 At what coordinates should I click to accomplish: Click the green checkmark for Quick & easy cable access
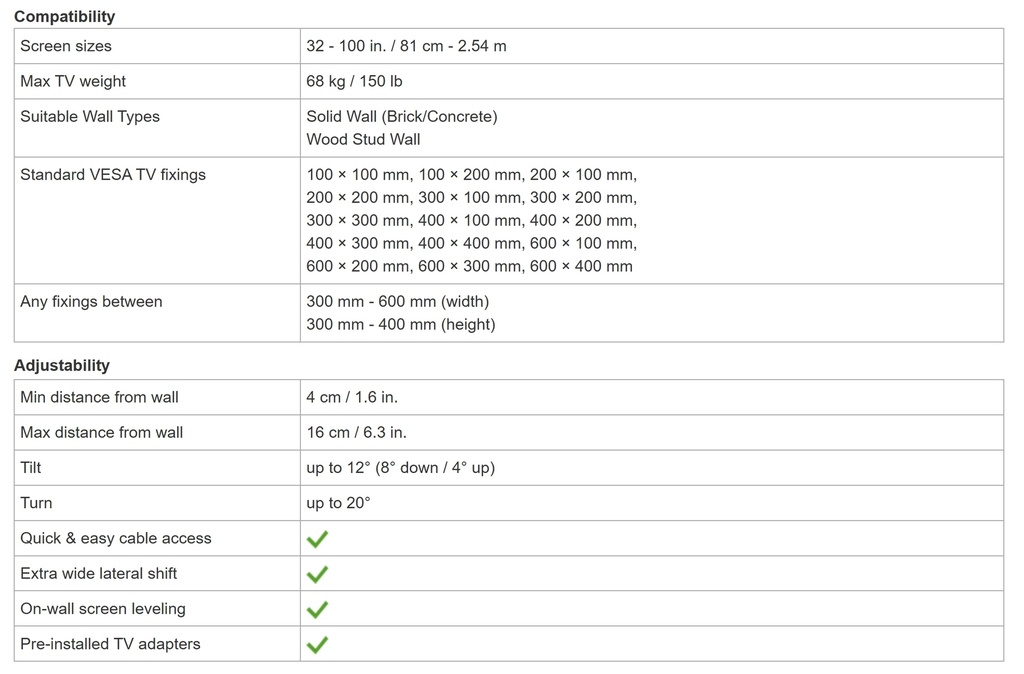click(317, 539)
